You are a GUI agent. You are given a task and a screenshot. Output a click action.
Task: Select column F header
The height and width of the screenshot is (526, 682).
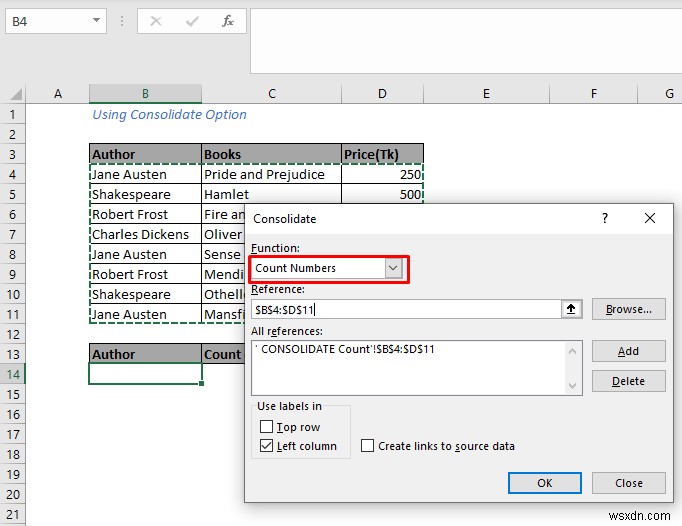pyautogui.click(x=593, y=94)
